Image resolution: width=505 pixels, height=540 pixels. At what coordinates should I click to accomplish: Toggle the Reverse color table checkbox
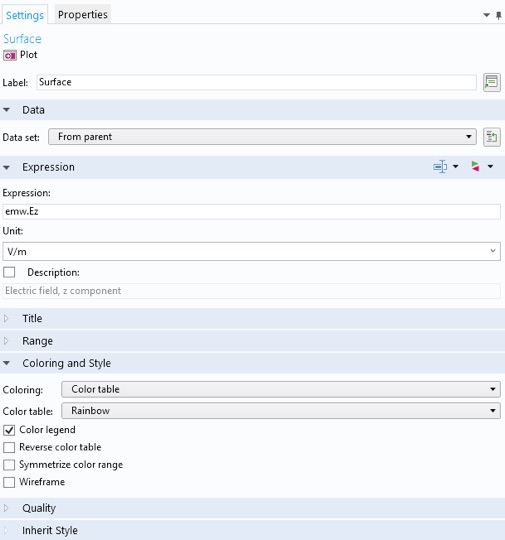tap(9, 447)
